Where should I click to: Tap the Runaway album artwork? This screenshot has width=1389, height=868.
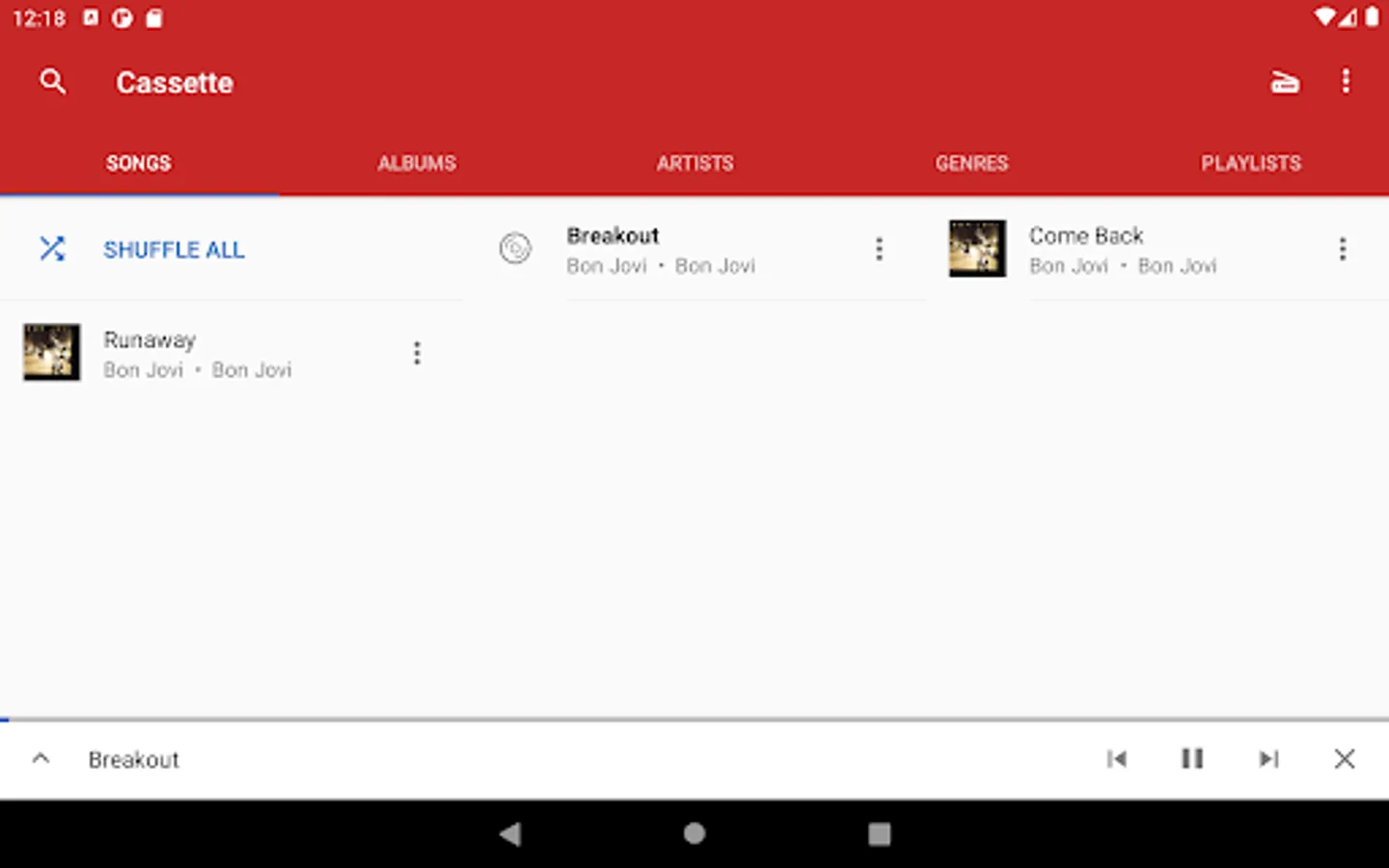coord(50,353)
